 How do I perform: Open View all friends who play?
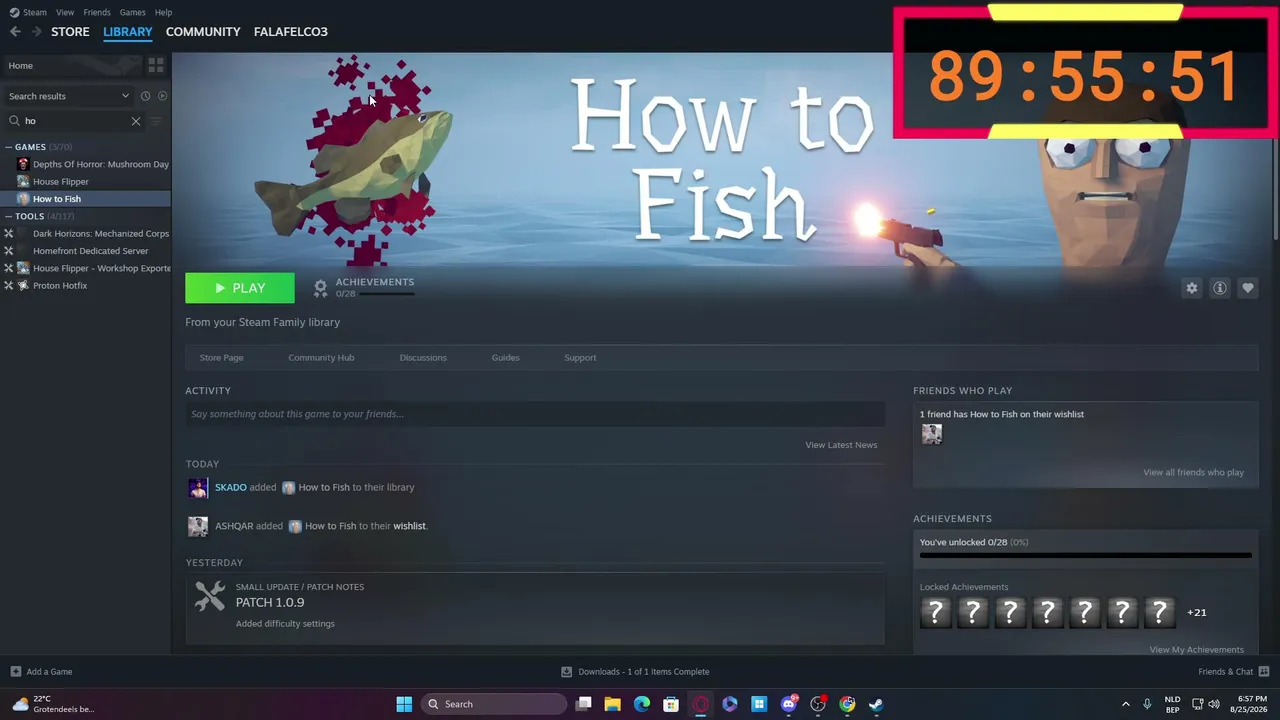click(x=1193, y=473)
